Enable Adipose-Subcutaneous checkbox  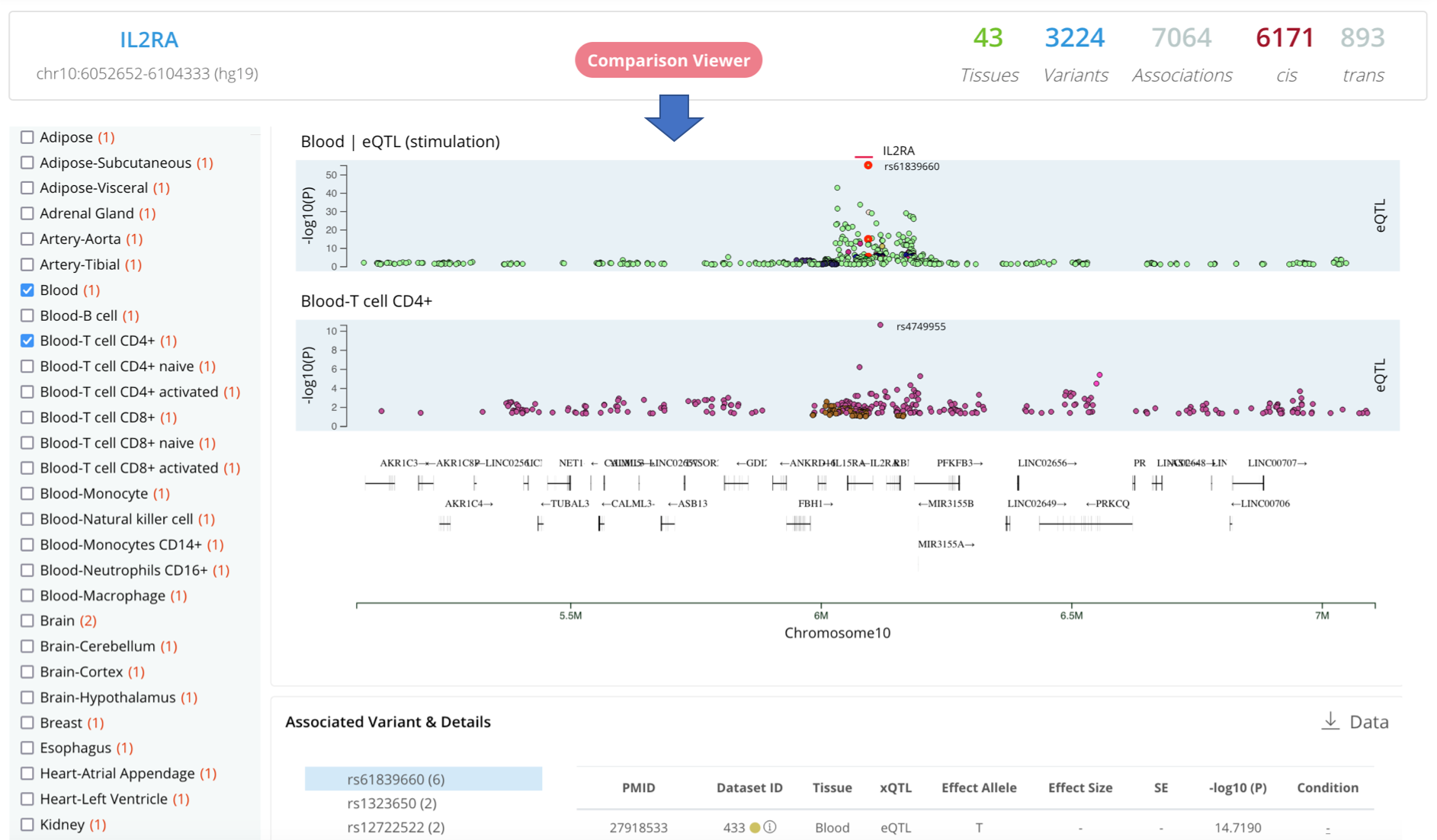(x=27, y=162)
